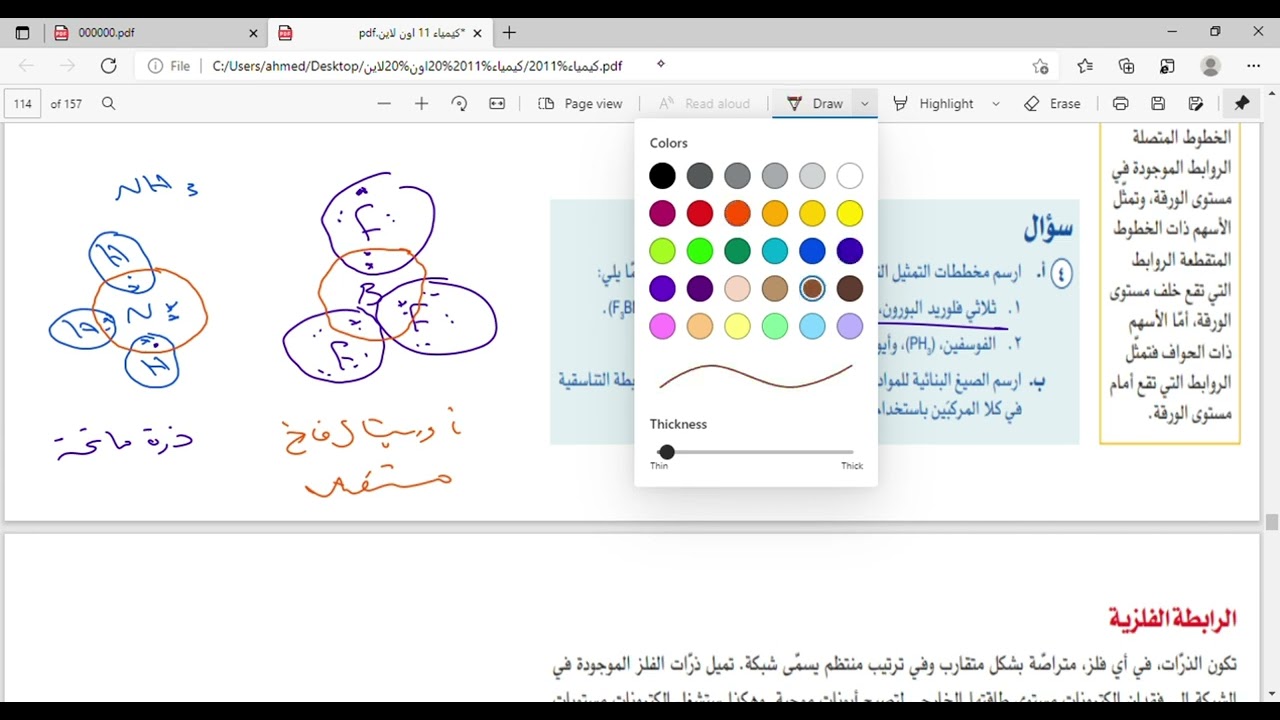Expand the Highlight options dropdown arrow

[995, 104]
